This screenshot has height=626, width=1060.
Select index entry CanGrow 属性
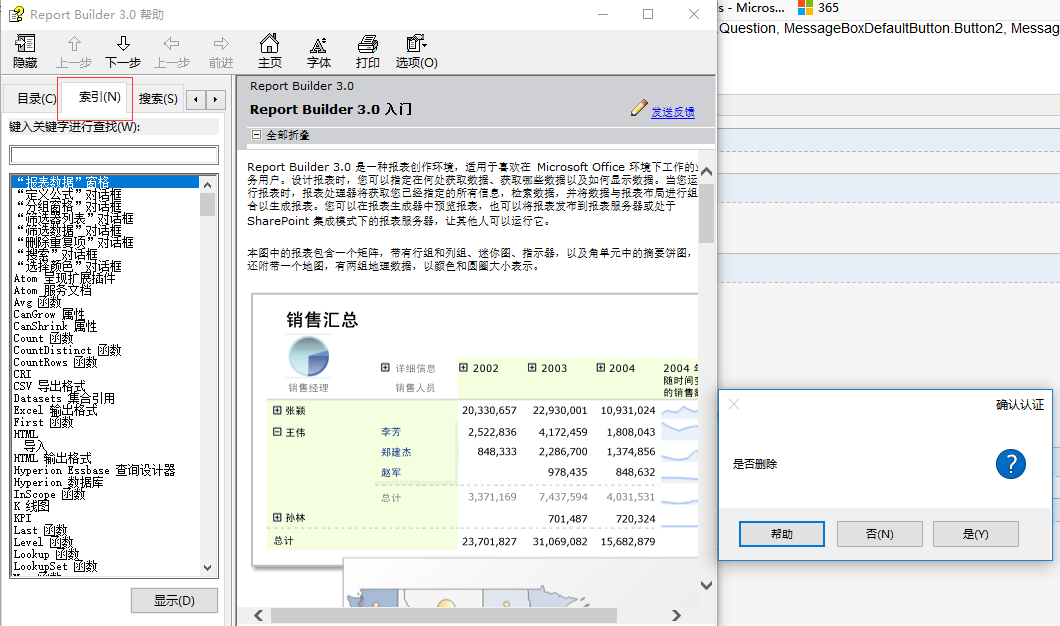point(49,314)
